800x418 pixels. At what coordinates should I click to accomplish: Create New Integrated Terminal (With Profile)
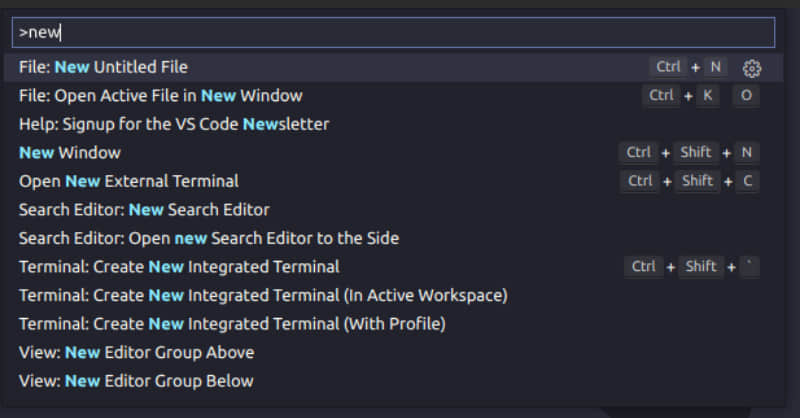coord(232,324)
